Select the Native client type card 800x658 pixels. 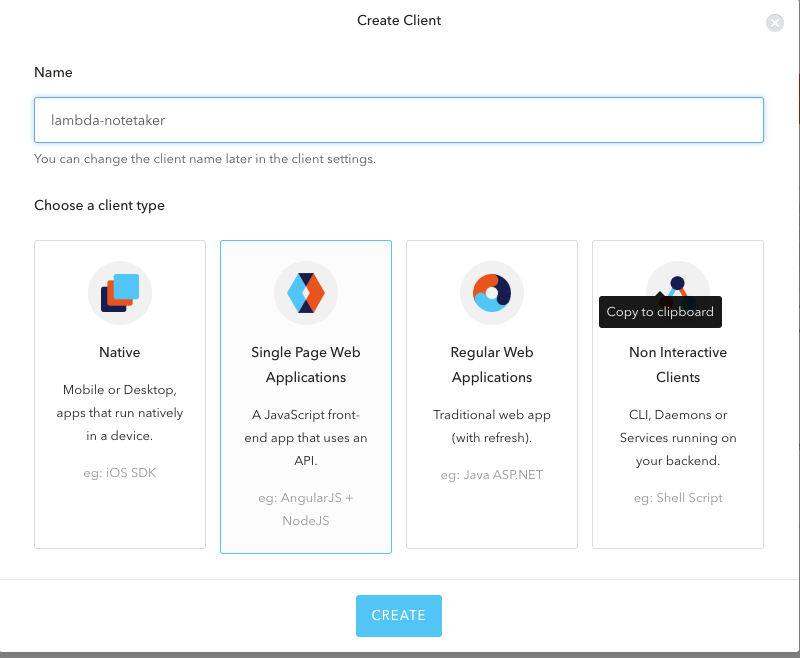(x=120, y=394)
